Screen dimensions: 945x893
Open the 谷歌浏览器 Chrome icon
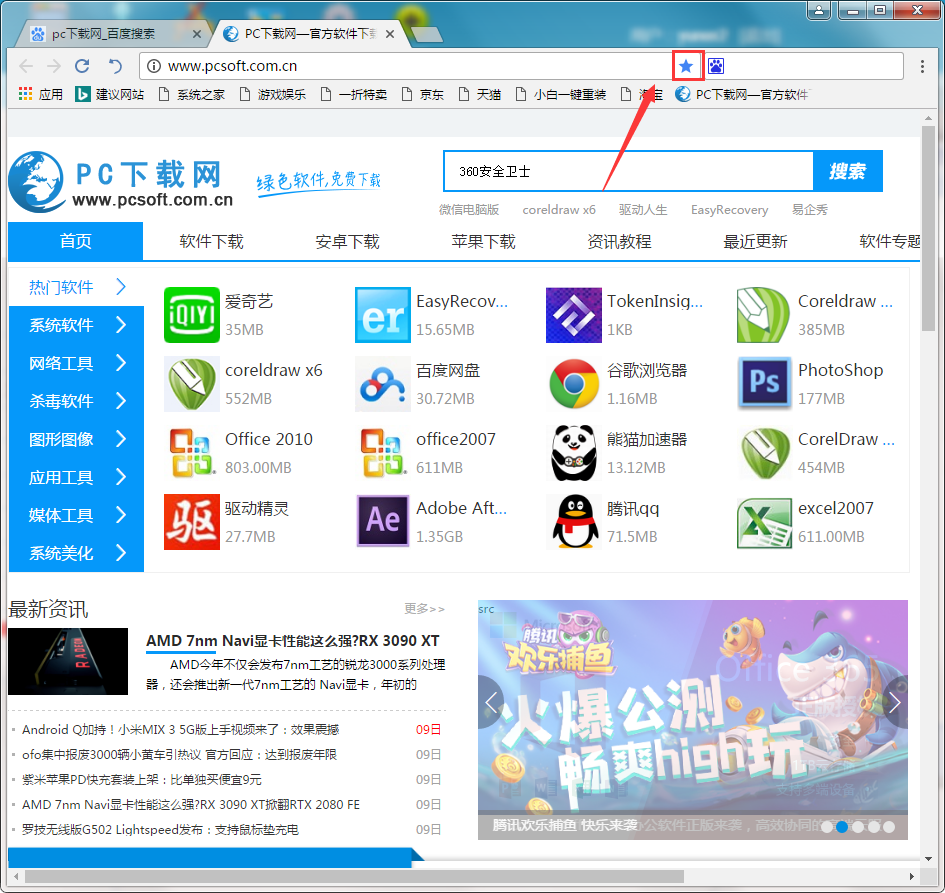(x=574, y=384)
